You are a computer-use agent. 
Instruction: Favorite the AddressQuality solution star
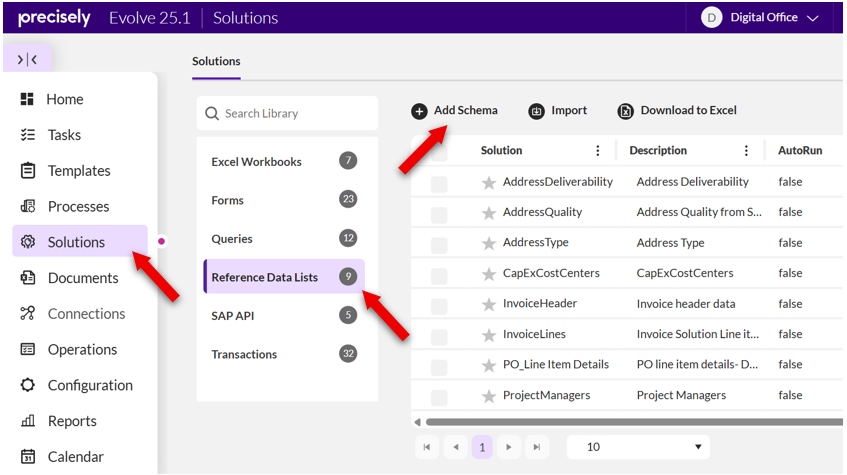click(x=489, y=213)
